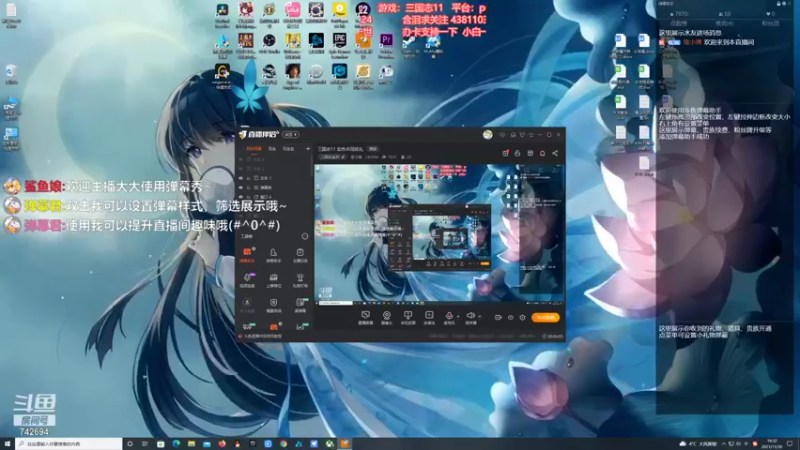Open the mode dropdown beside the app logo
This screenshot has height=450, width=800.
tap(290, 135)
